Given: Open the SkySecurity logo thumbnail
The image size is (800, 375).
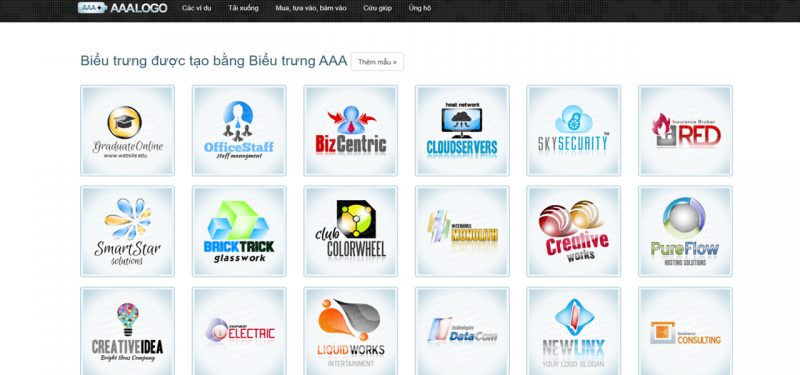Looking at the screenshot, I should (573, 131).
